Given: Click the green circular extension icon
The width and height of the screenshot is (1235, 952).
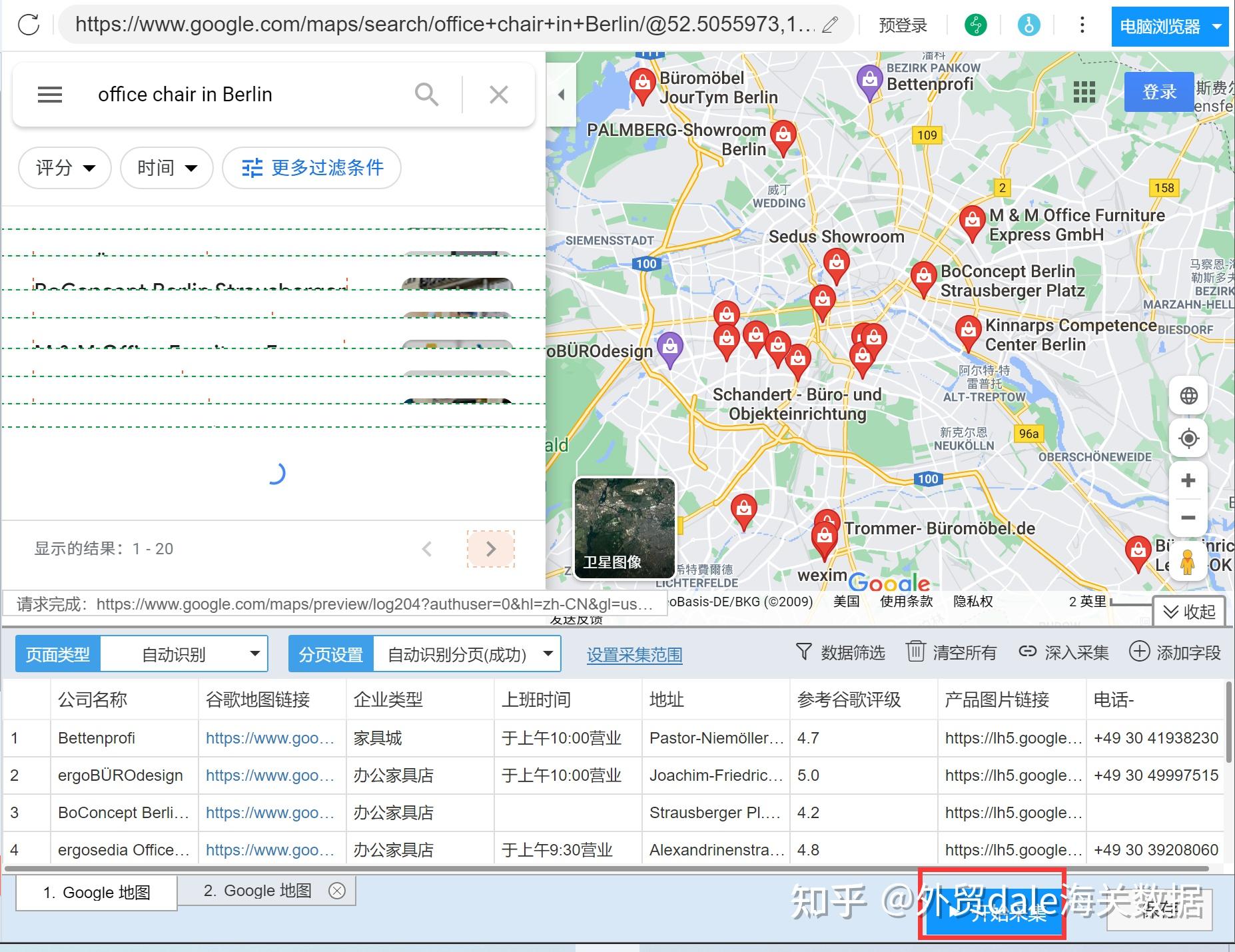Looking at the screenshot, I should point(975,25).
